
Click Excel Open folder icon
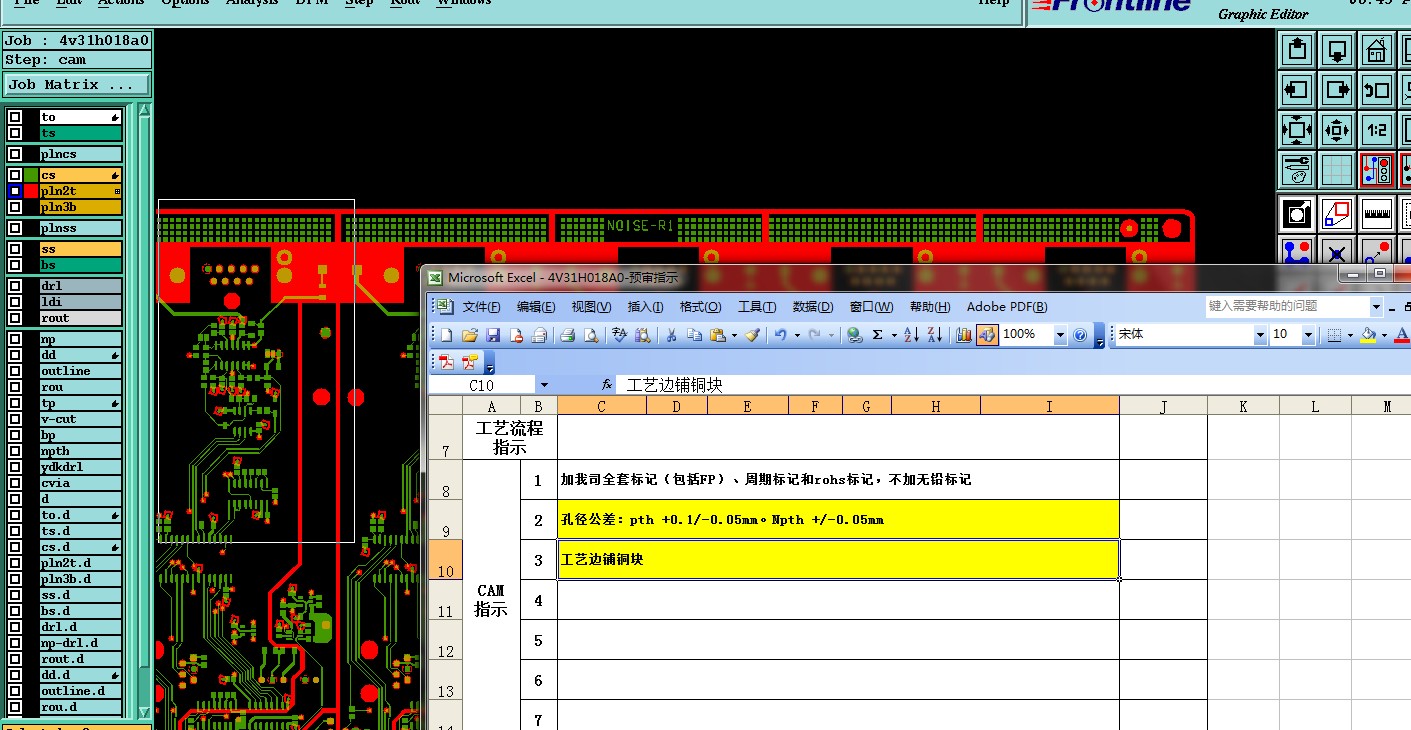pyautogui.click(x=470, y=335)
